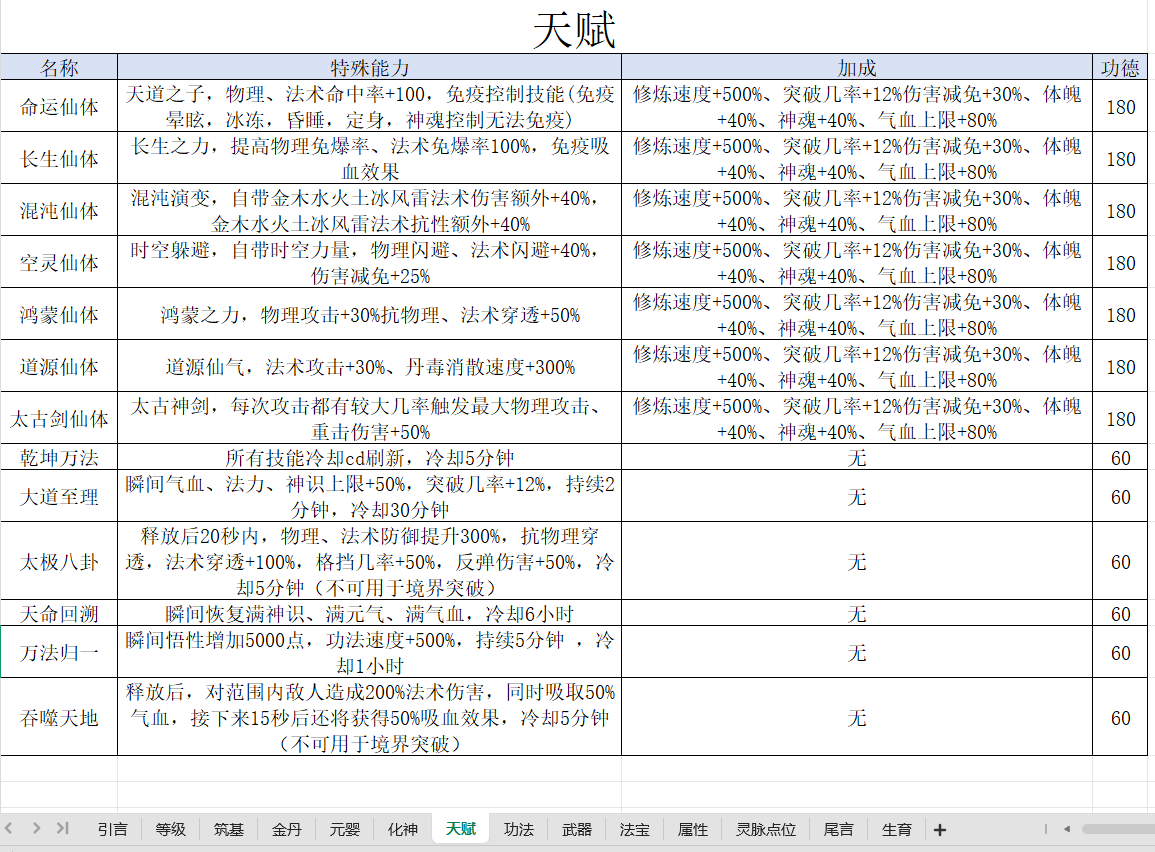Click the previous sheet navigation arrow
This screenshot has height=852, width=1155.
[9, 828]
